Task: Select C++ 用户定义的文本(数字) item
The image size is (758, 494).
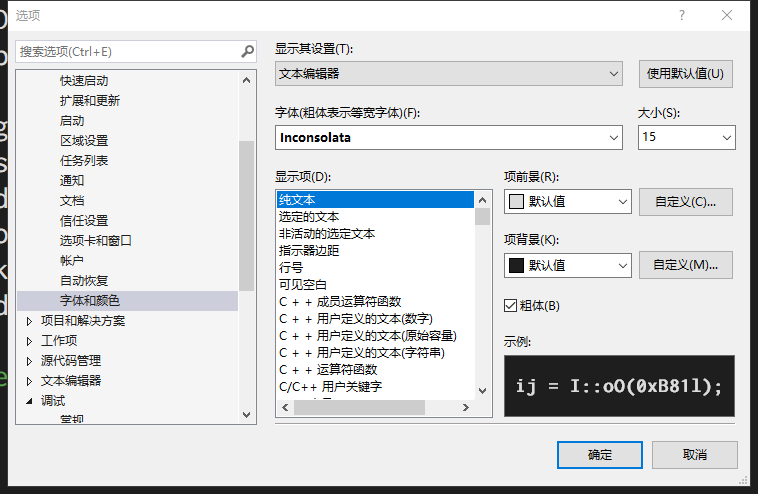Action: coord(375,319)
